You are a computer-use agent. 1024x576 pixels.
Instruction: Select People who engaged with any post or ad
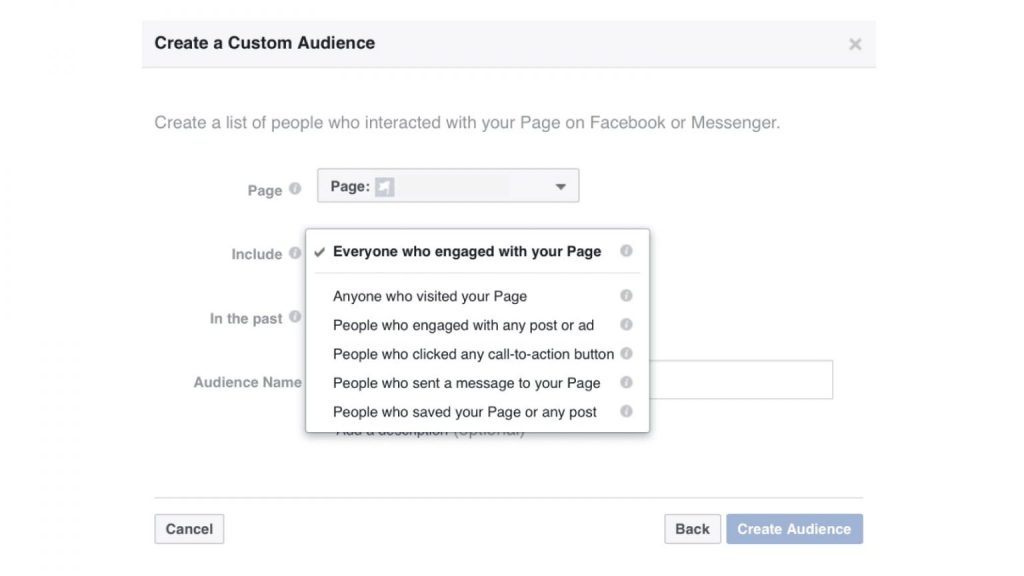tap(463, 325)
